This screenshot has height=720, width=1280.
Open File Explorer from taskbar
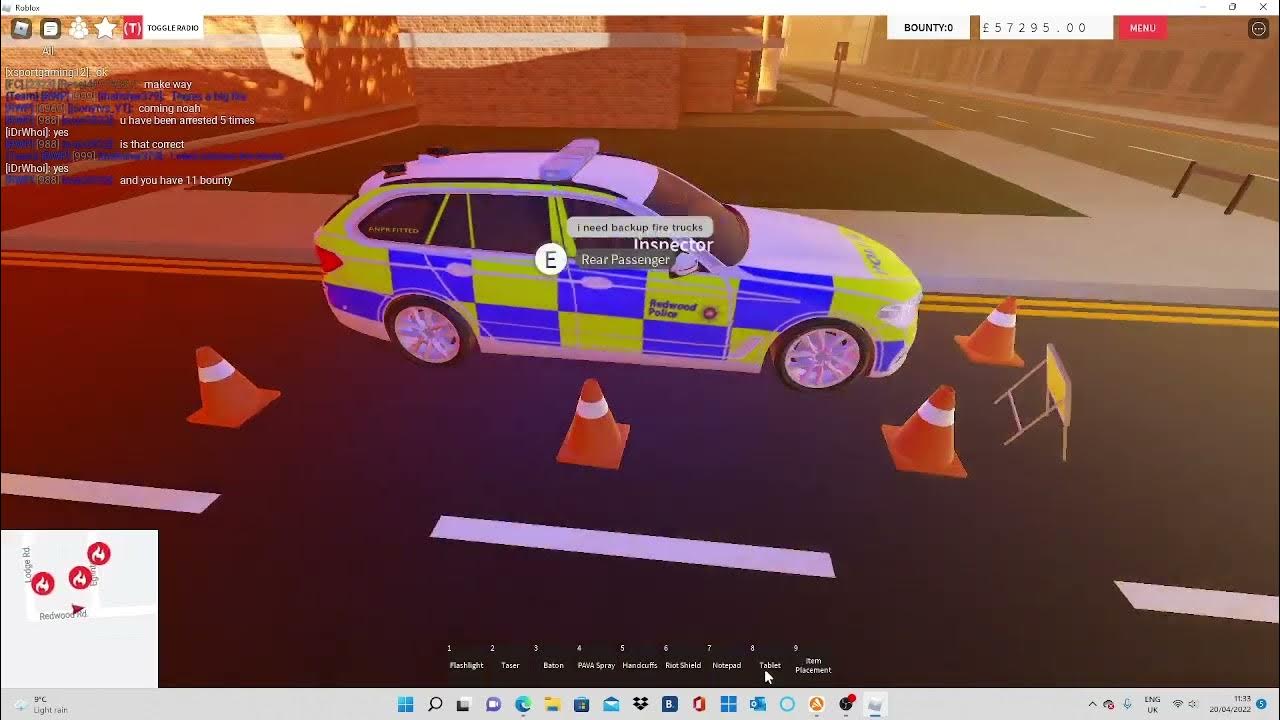pos(552,704)
